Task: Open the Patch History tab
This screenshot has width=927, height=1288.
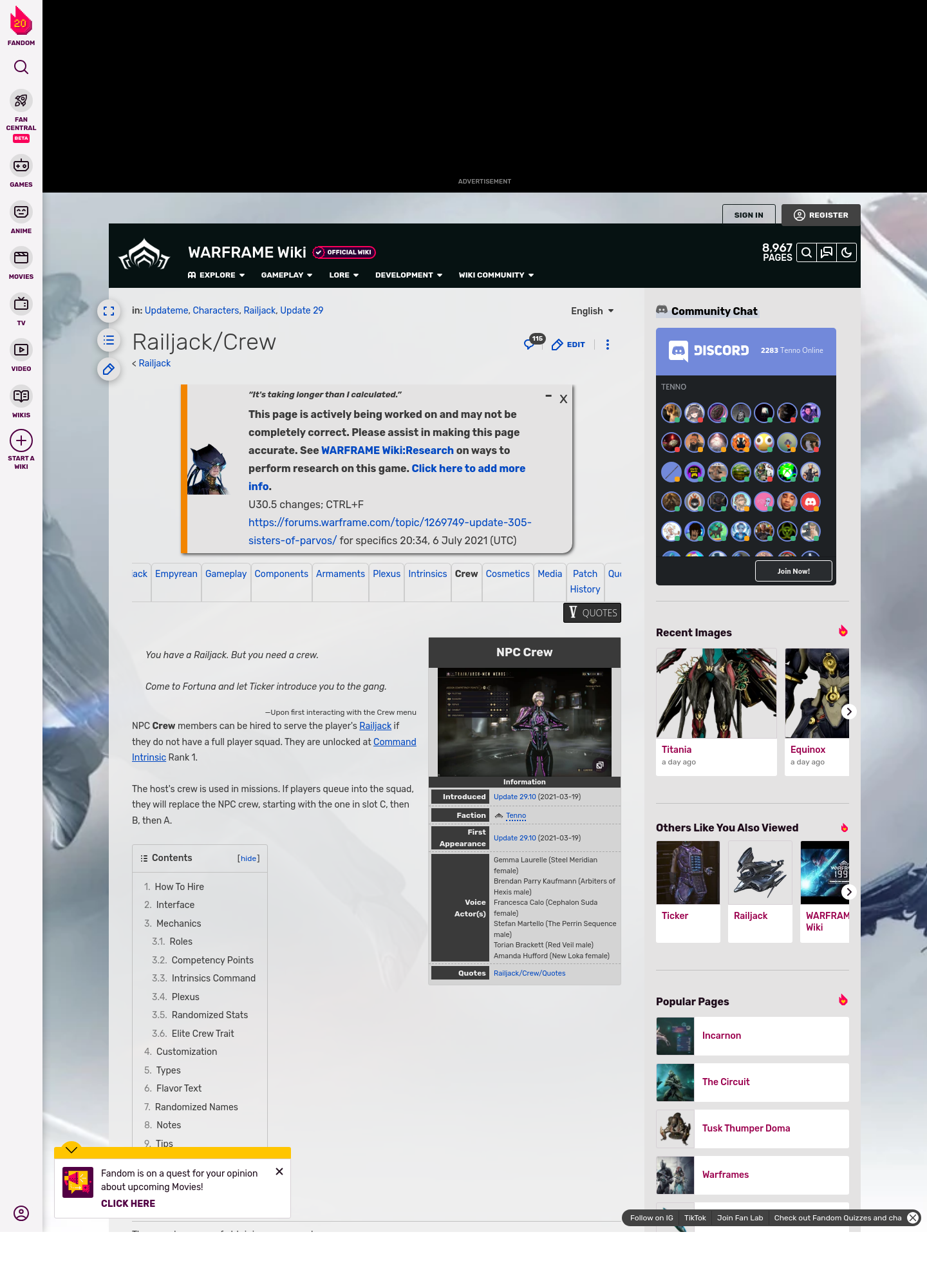Action: [585, 582]
